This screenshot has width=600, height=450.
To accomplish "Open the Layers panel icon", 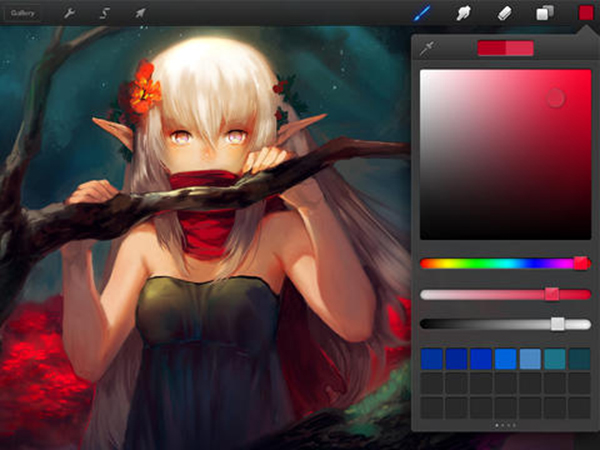I will 545,13.
